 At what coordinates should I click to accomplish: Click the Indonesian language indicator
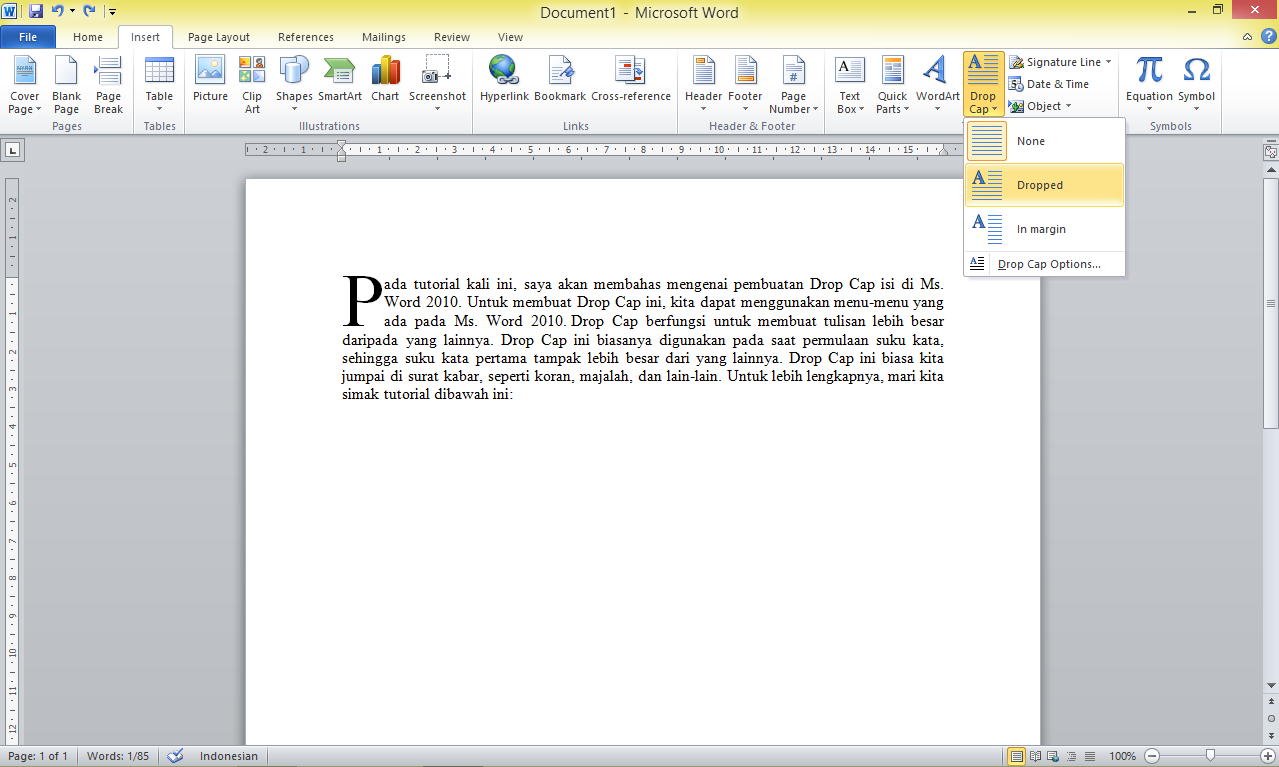pyautogui.click(x=229, y=756)
